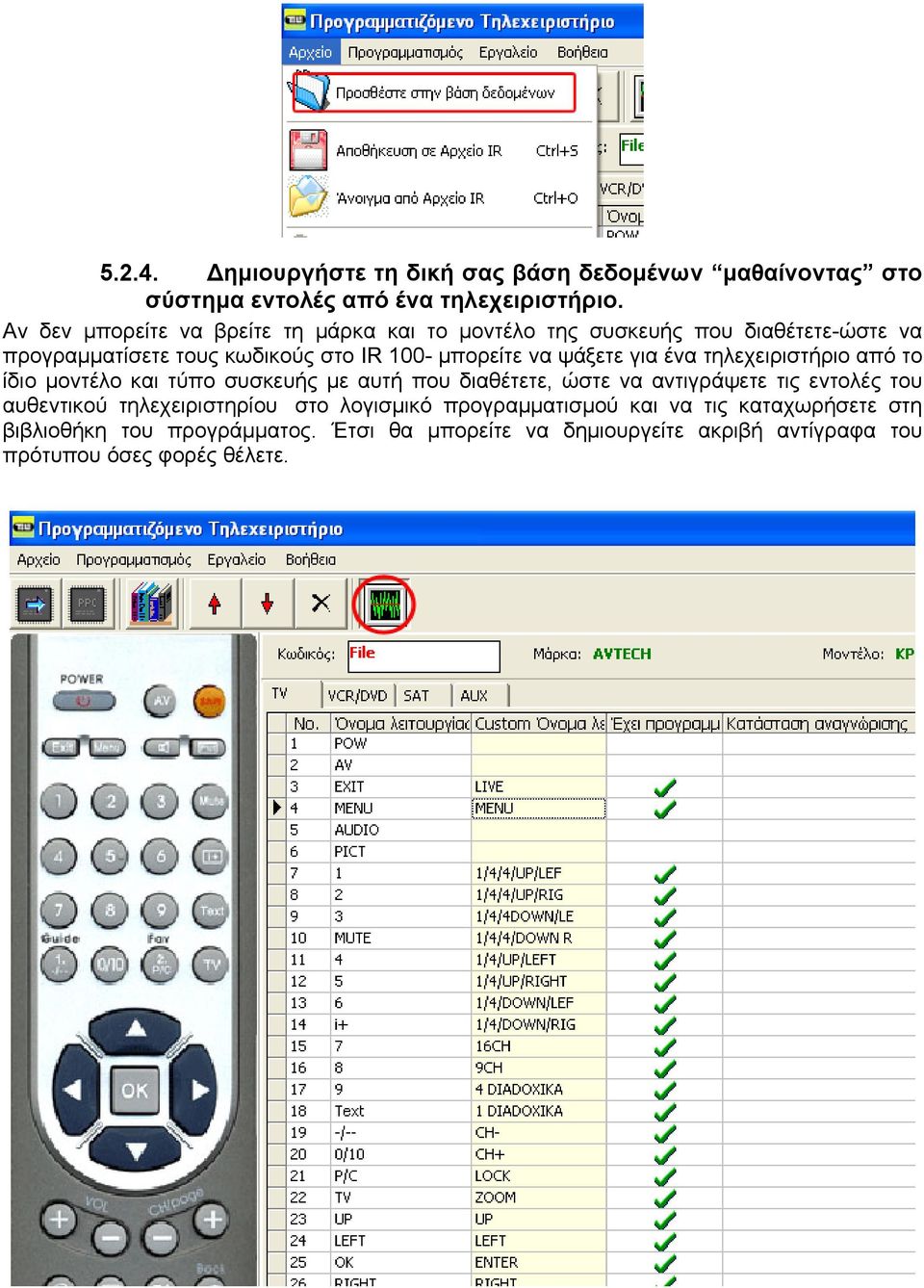Click the speaker audio button on the remote
Screen dimensions: 924x1288
[163, 747]
